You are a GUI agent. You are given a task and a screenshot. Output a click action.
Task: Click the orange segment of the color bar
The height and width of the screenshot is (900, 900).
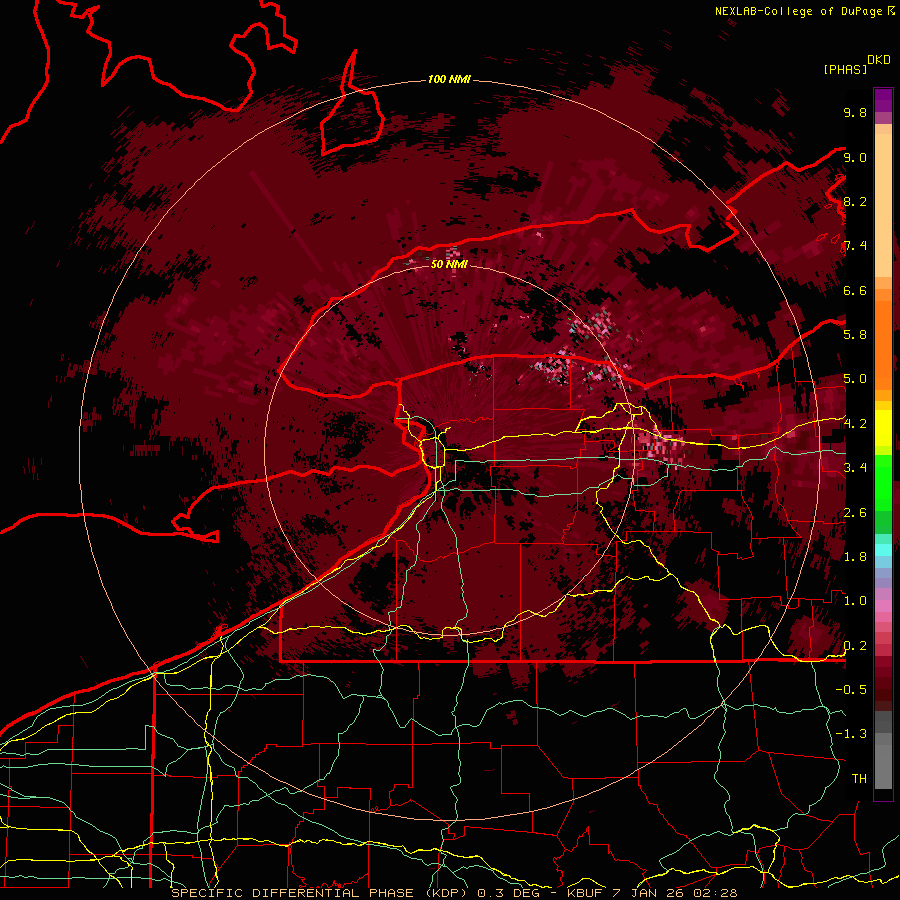pyautogui.click(x=883, y=339)
